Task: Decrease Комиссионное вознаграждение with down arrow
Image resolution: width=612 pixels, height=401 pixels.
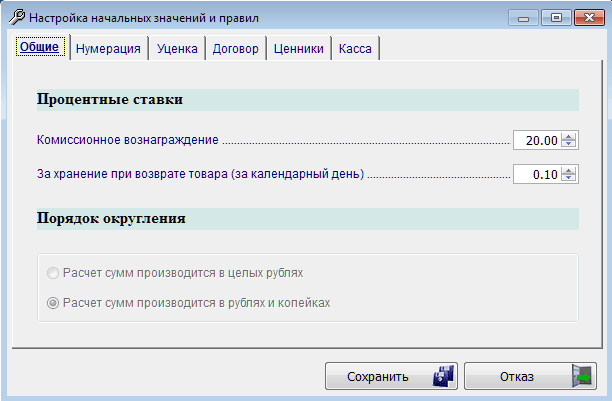Action: pos(569,143)
